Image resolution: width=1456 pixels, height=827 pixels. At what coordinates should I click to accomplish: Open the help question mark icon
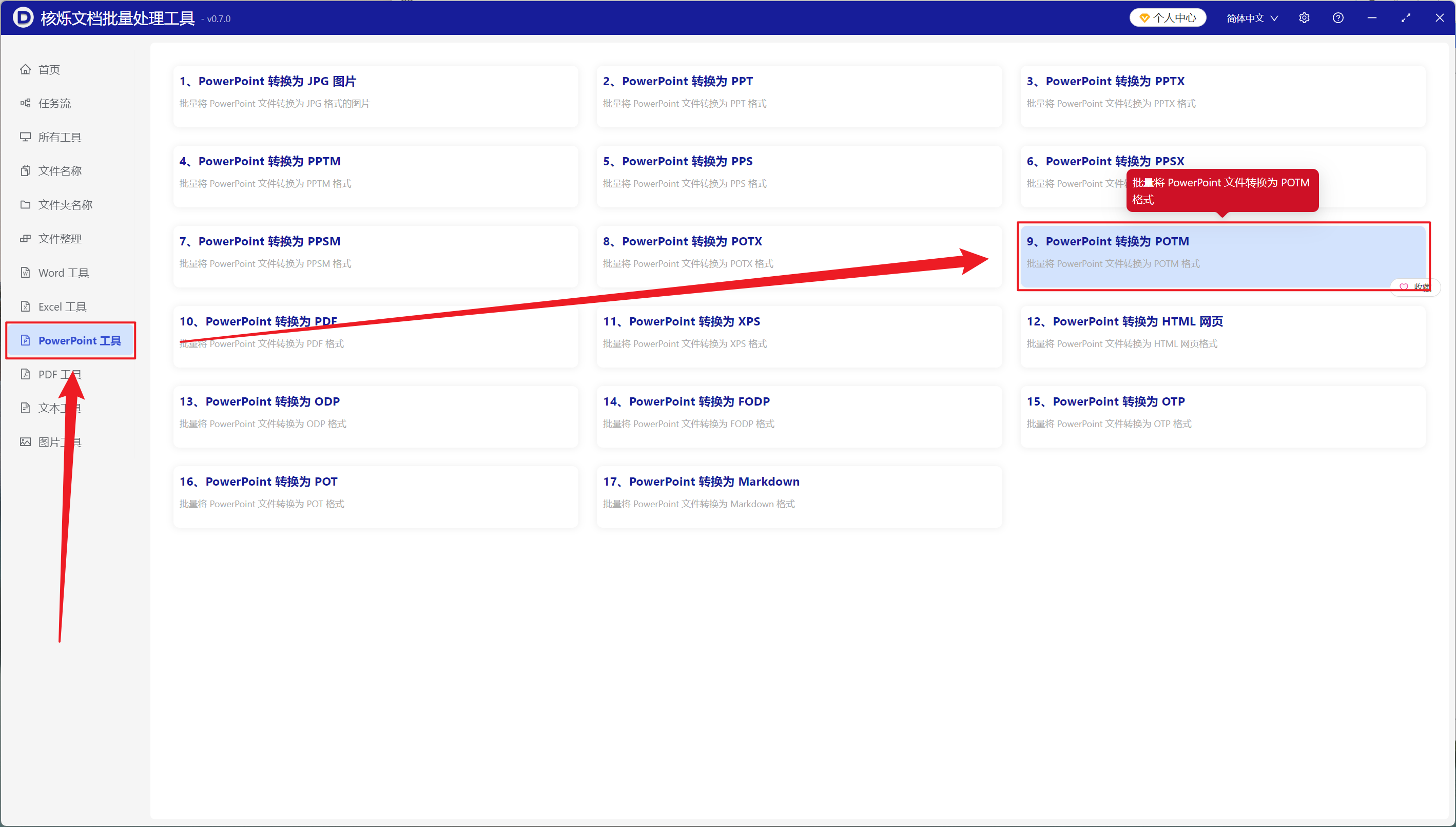click(x=1338, y=18)
